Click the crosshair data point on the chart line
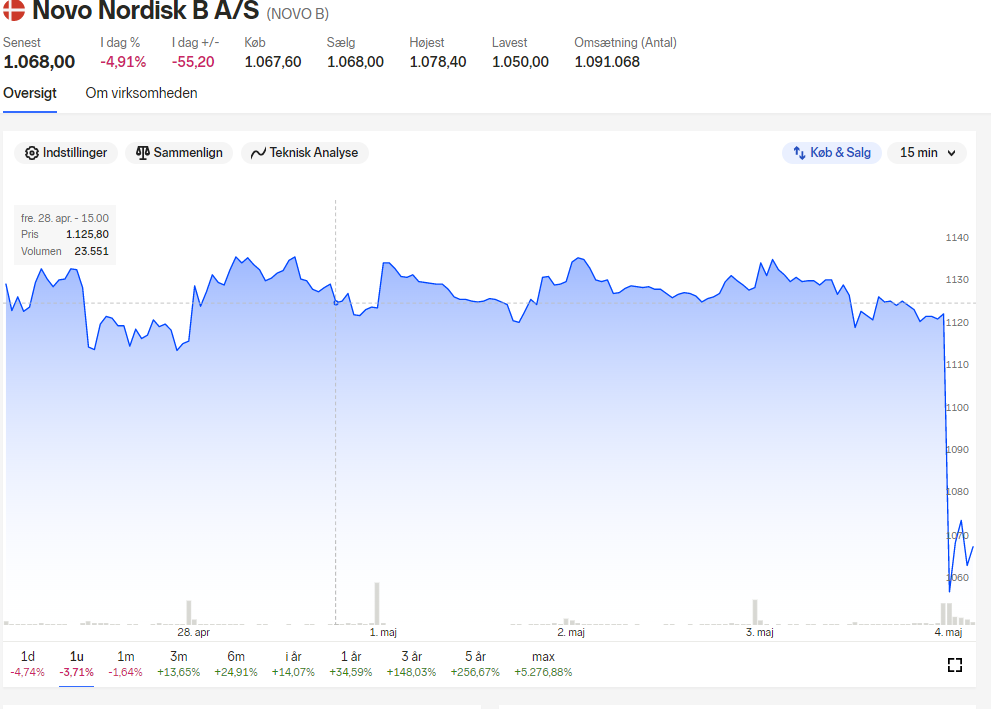The width and height of the screenshot is (991, 709). pyautogui.click(x=336, y=303)
